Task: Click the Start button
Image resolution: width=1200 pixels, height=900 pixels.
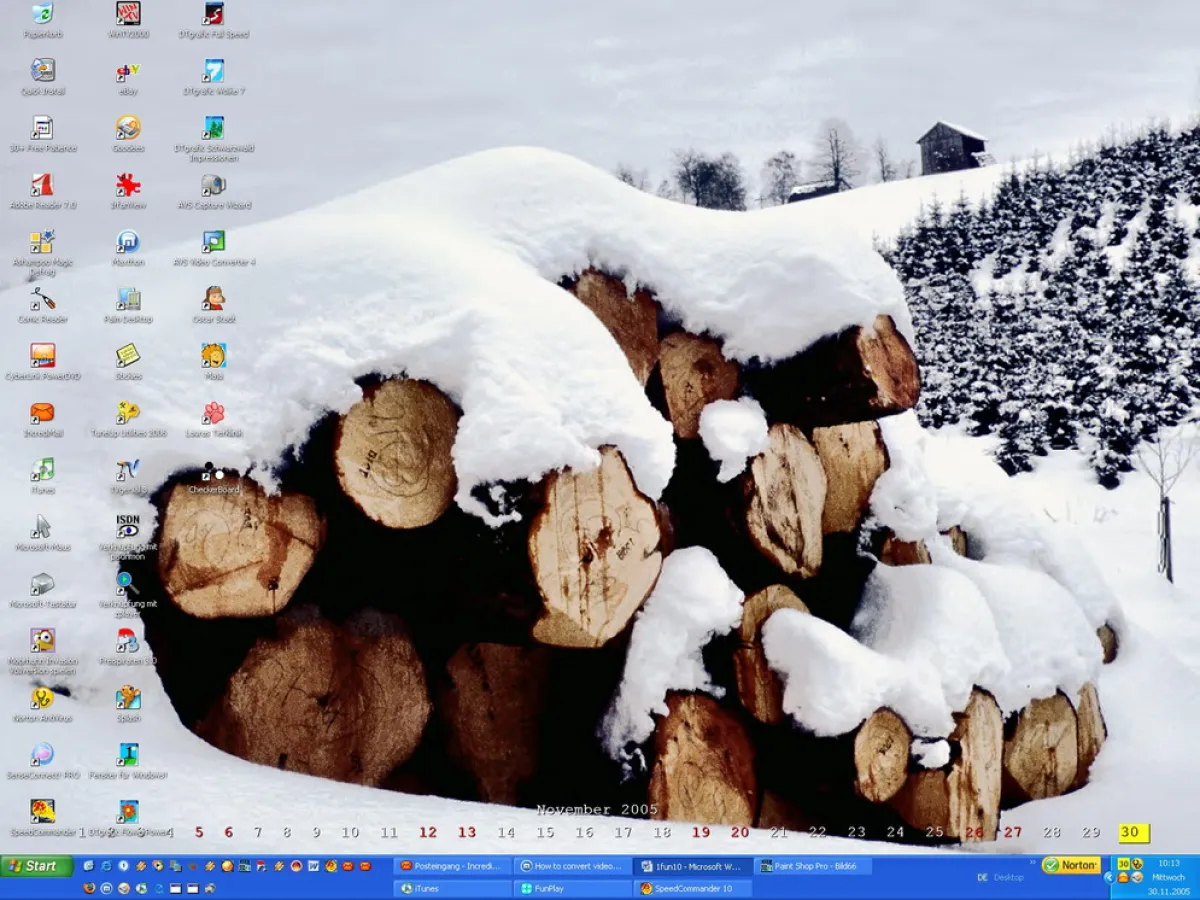Action: click(37, 866)
